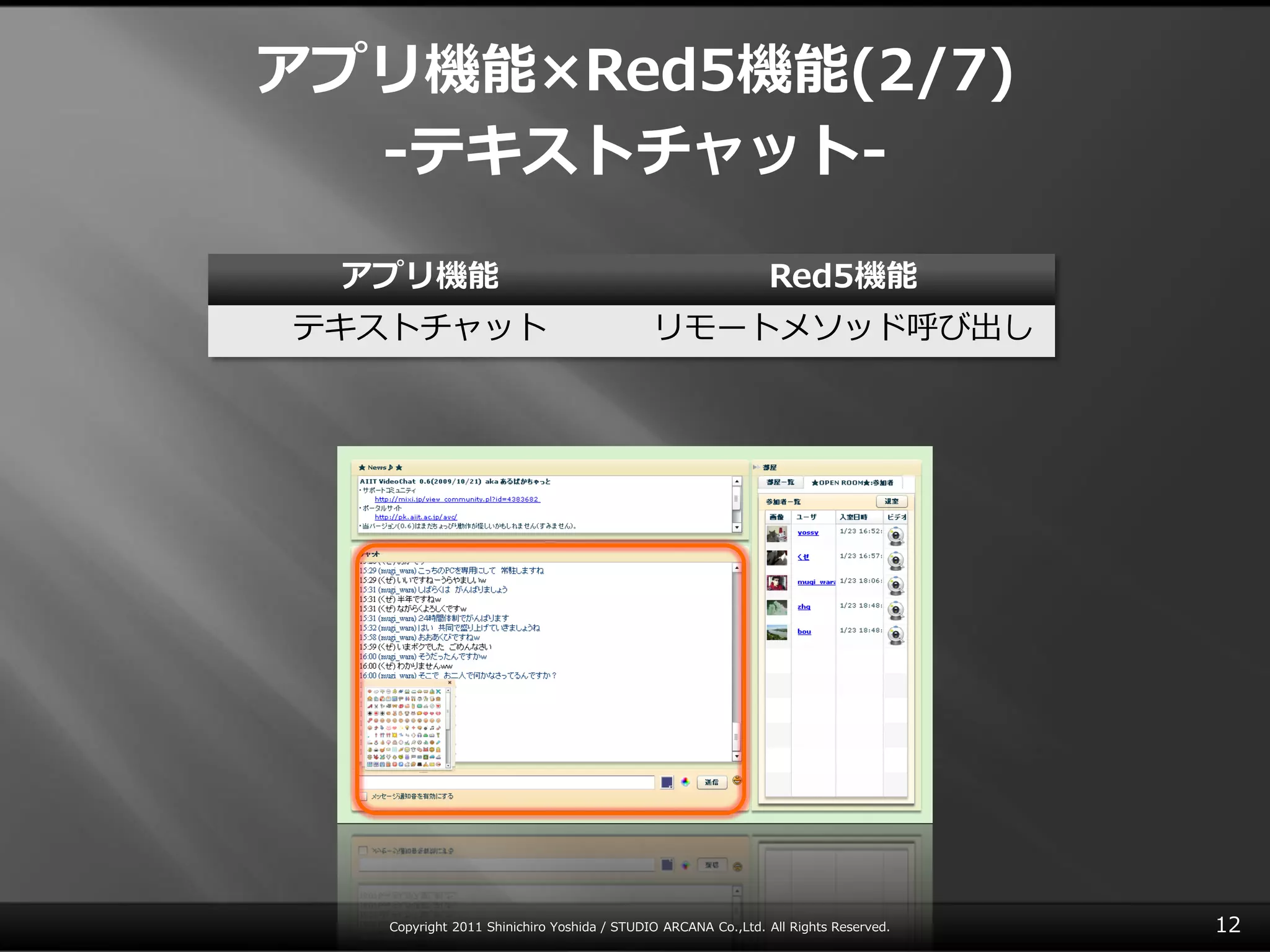The width and height of the screenshot is (1270, 952).
Task: Click the entry time 1/23 18:06
Action: (x=861, y=581)
